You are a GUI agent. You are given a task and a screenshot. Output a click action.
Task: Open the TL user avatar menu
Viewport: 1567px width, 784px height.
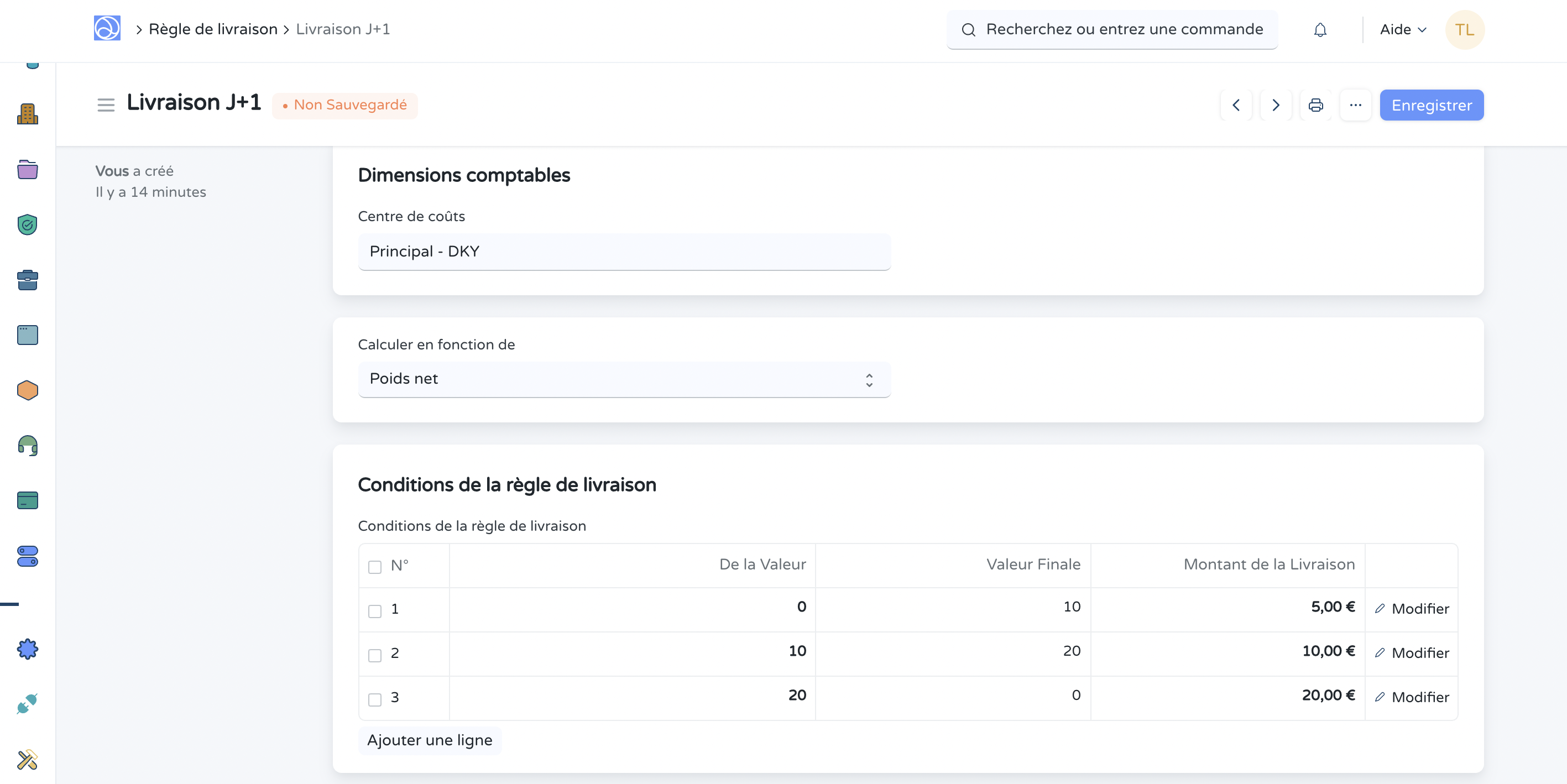pos(1464,30)
